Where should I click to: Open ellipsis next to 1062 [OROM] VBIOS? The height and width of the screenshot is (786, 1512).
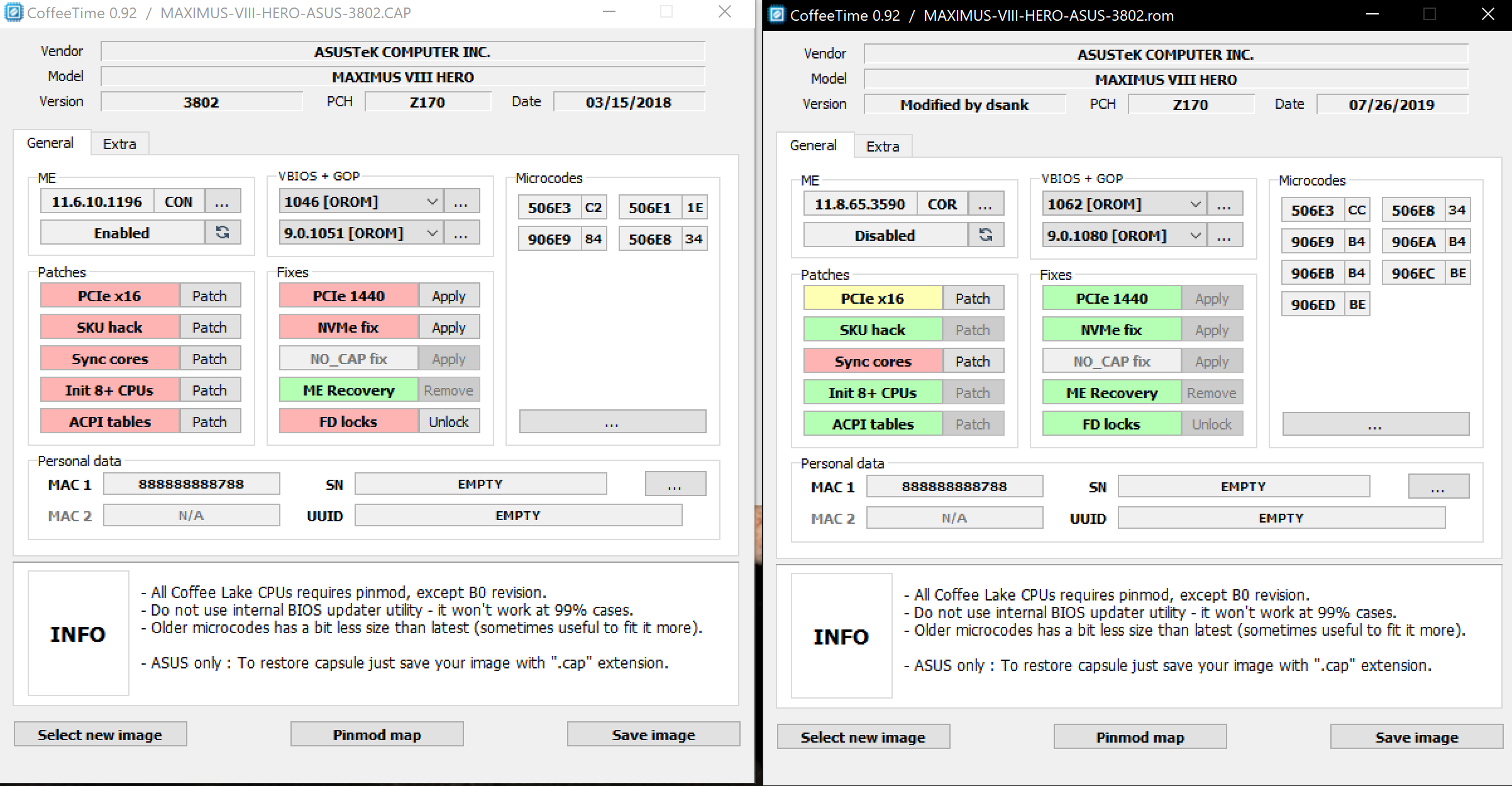point(1223,204)
